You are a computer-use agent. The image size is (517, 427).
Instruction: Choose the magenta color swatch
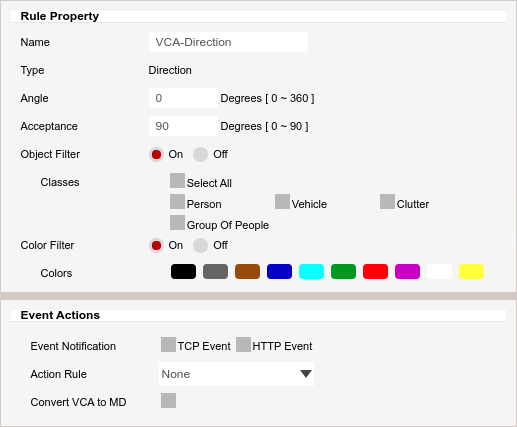click(x=407, y=271)
